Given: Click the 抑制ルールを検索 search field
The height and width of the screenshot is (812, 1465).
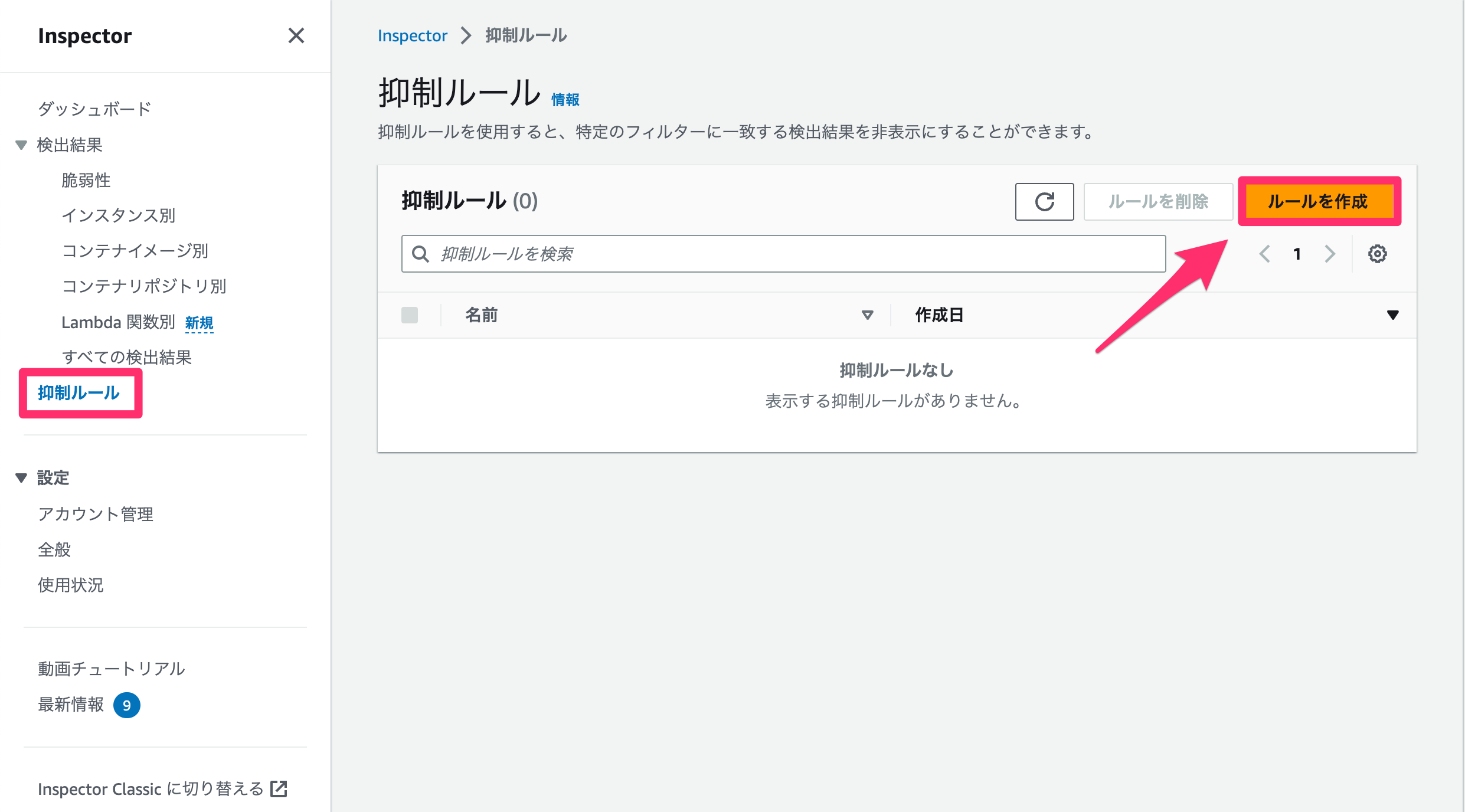Looking at the screenshot, I should 783,254.
